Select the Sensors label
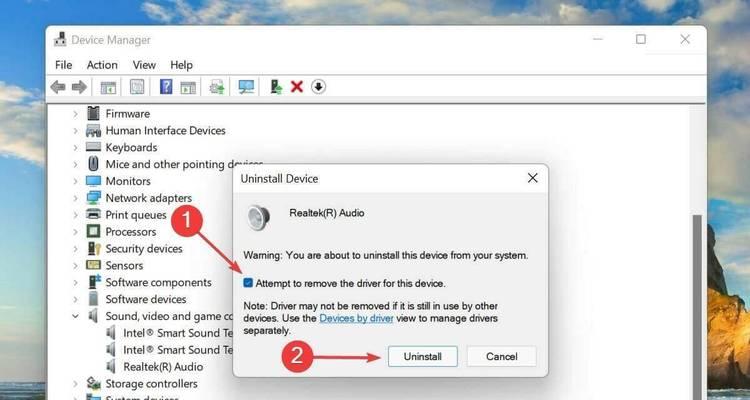750x400 pixels. tap(124, 266)
